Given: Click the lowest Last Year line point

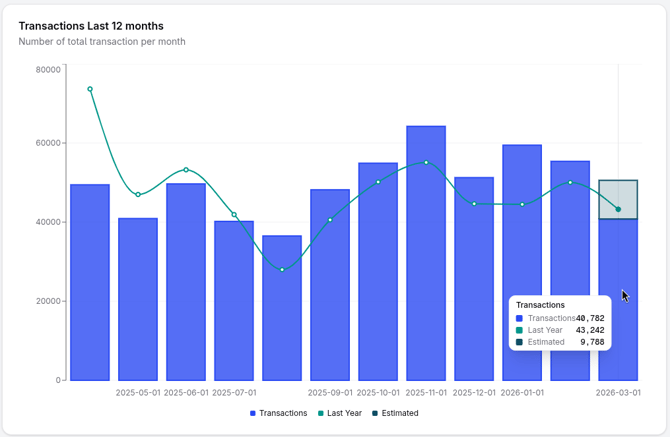Looking at the screenshot, I should (x=282, y=270).
